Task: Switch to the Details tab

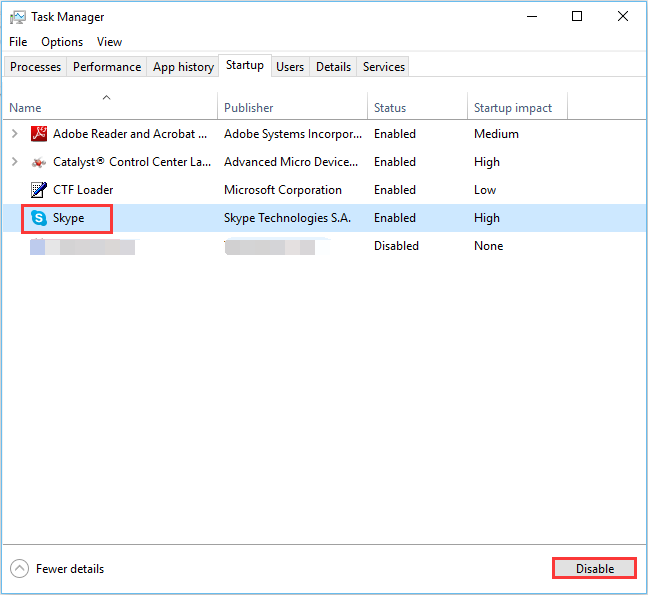Action: [x=333, y=67]
